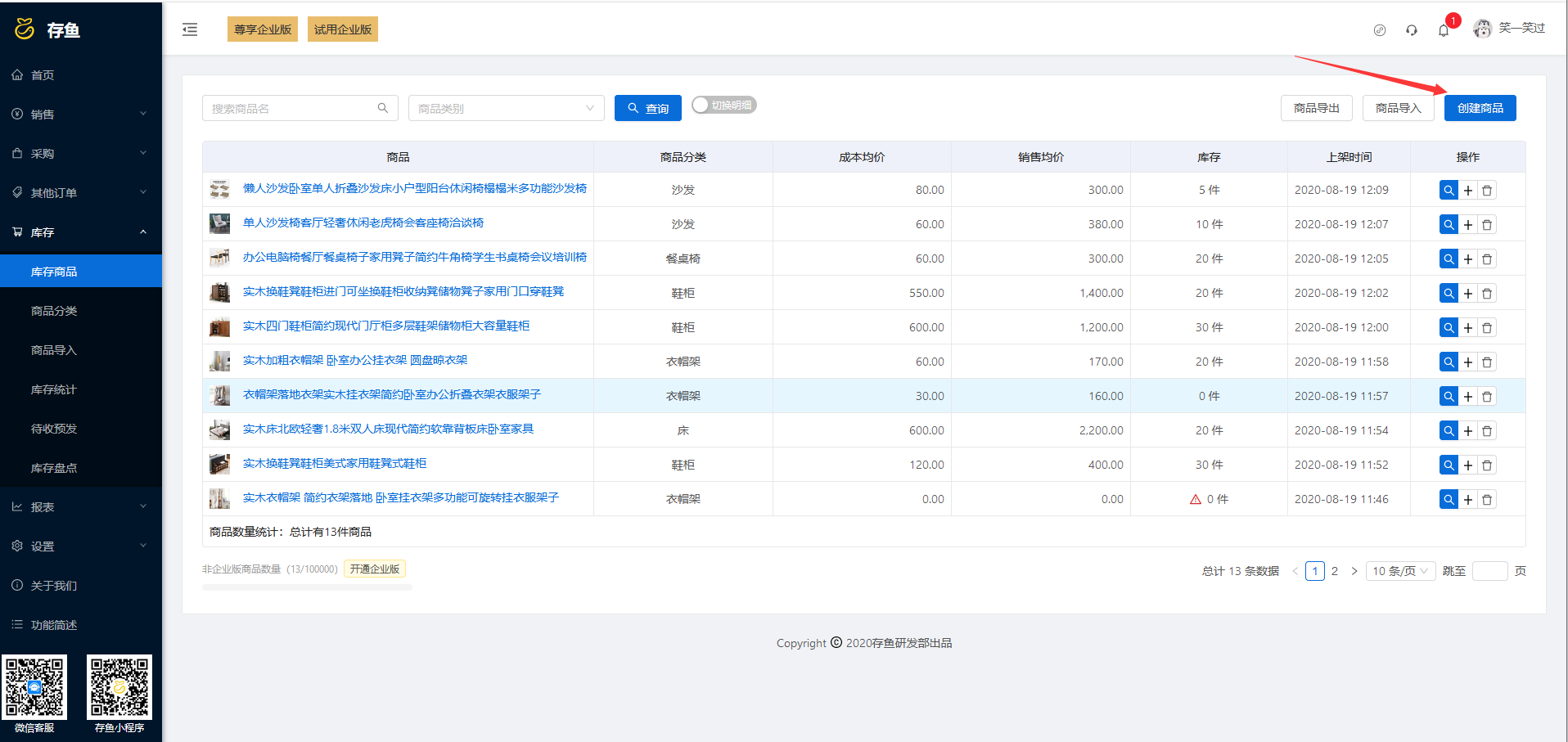The width and height of the screenshot is (1568, 742).
Task: View details of the 实木四门鞋柜 row
Action: pos(1449,327)
